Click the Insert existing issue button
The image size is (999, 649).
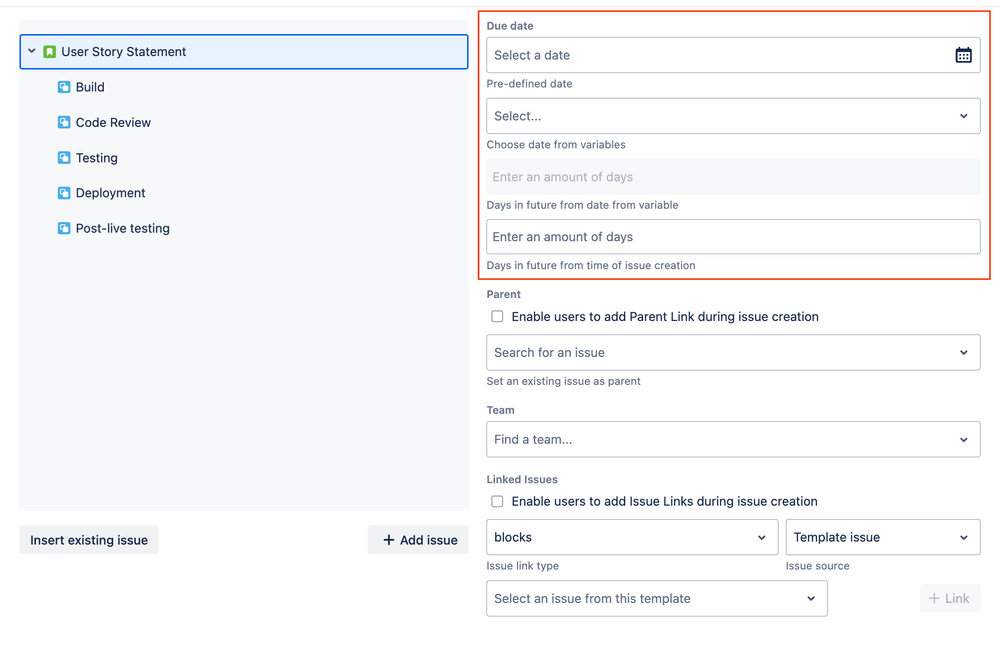[88, 539]
